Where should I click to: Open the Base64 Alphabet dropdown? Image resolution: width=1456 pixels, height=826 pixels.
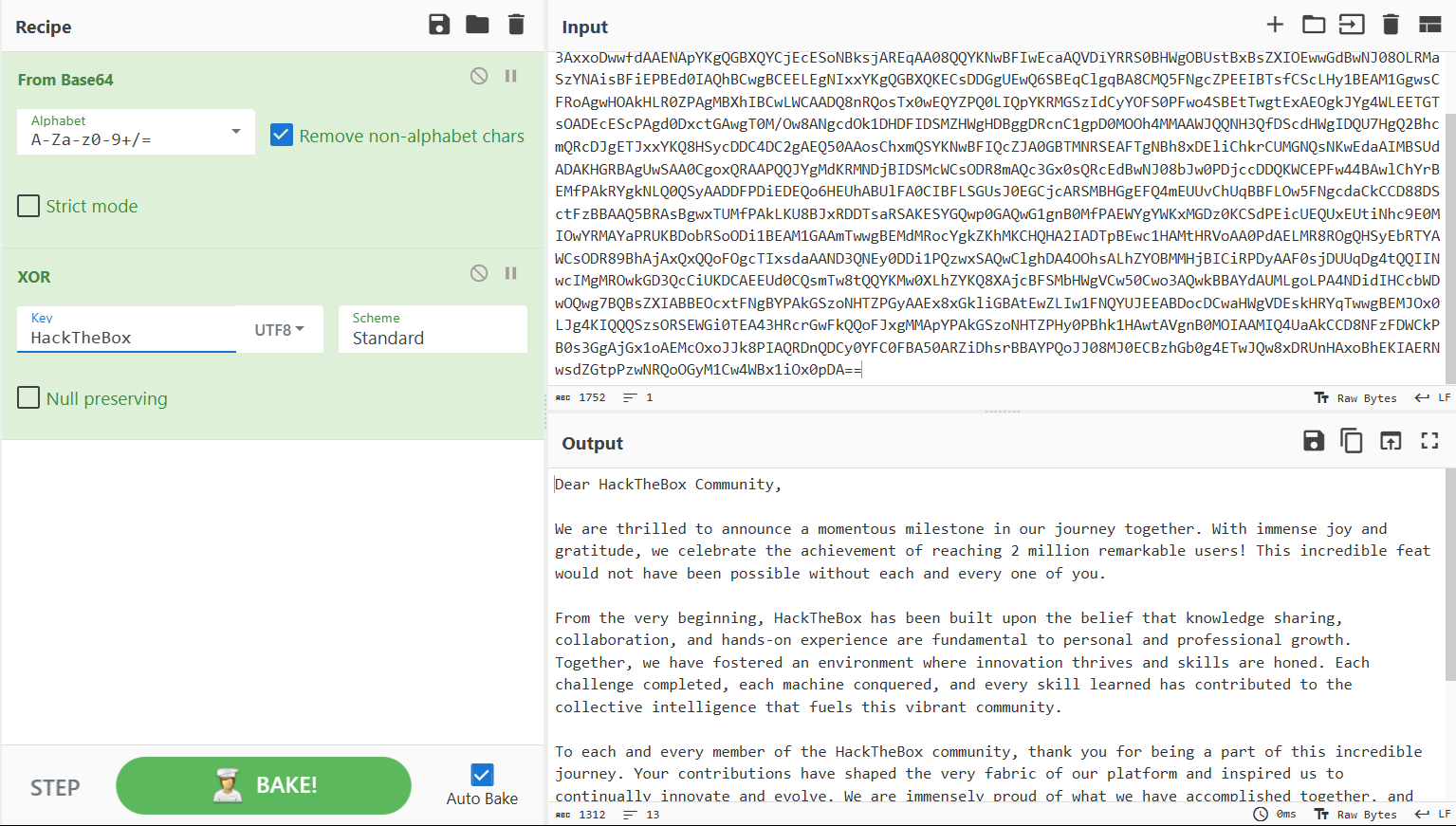(x=136, y=132)
